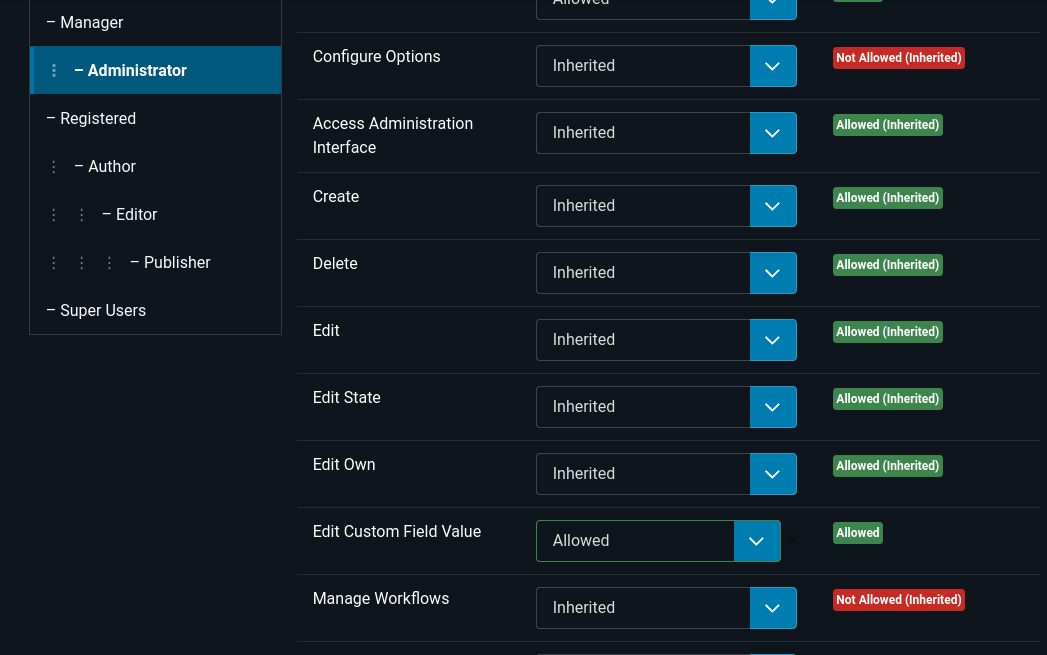Open the Edit State permission dropdown

tap(666, 407)
